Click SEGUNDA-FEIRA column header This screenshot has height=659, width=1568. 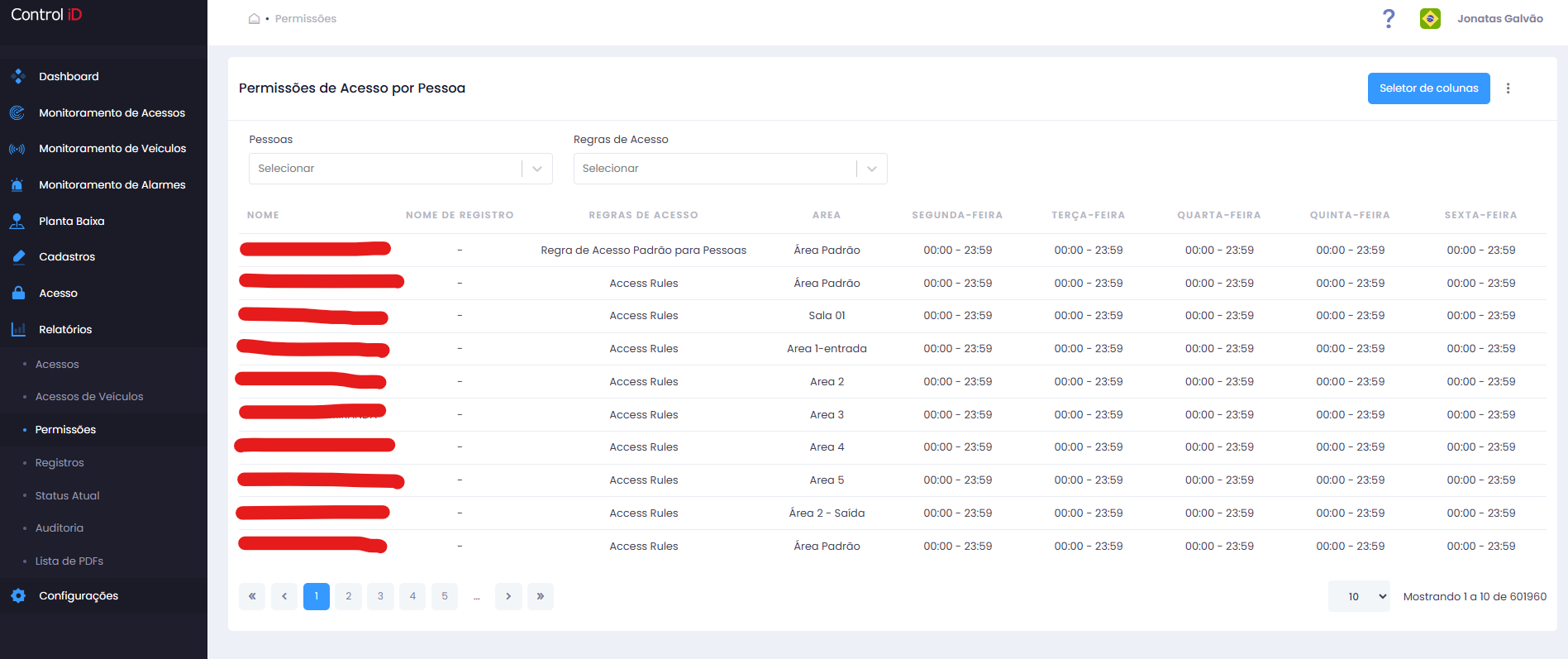[x=957, y=215]
